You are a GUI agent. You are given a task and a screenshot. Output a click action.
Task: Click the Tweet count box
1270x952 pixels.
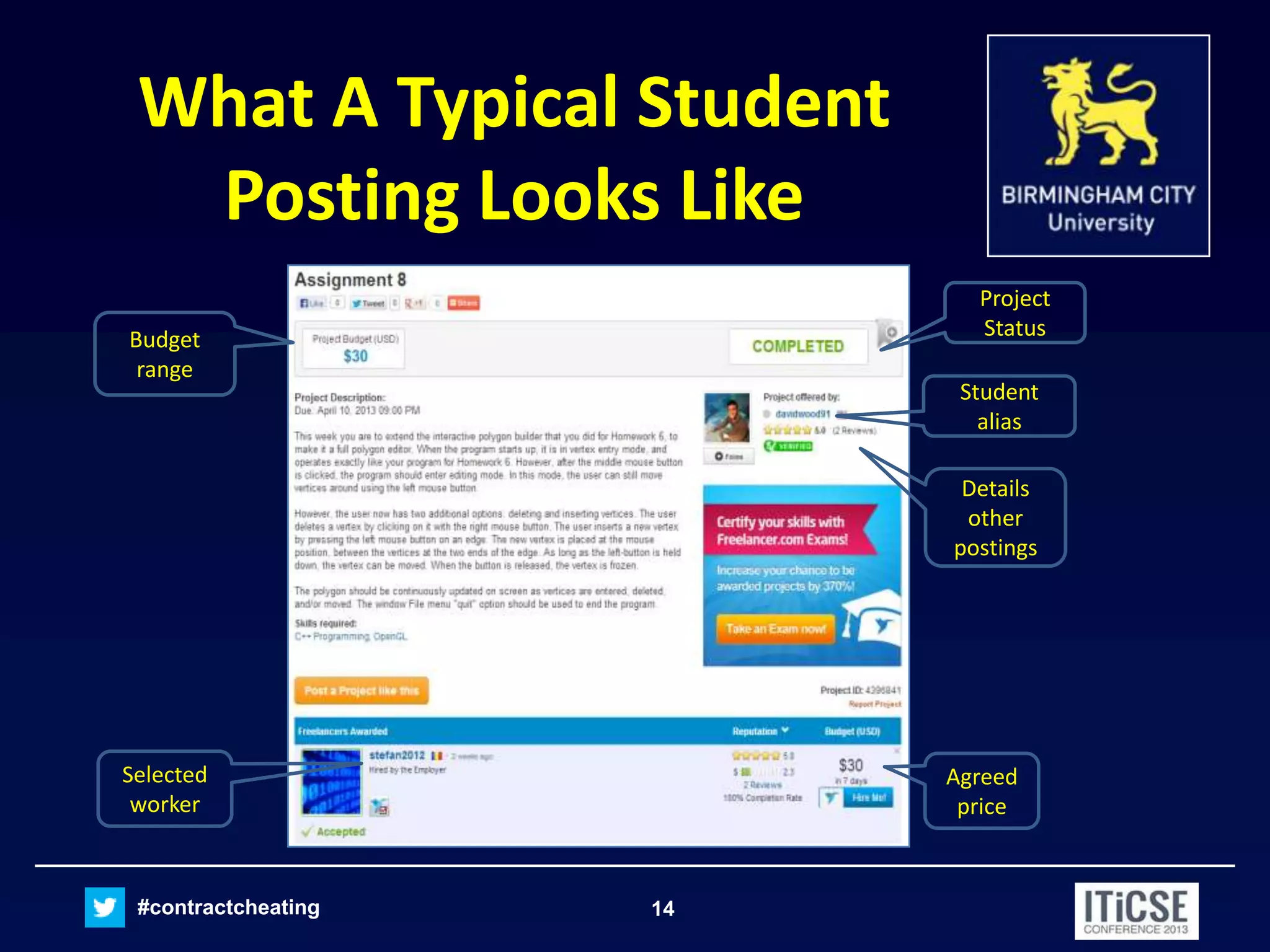coord(394,303)
